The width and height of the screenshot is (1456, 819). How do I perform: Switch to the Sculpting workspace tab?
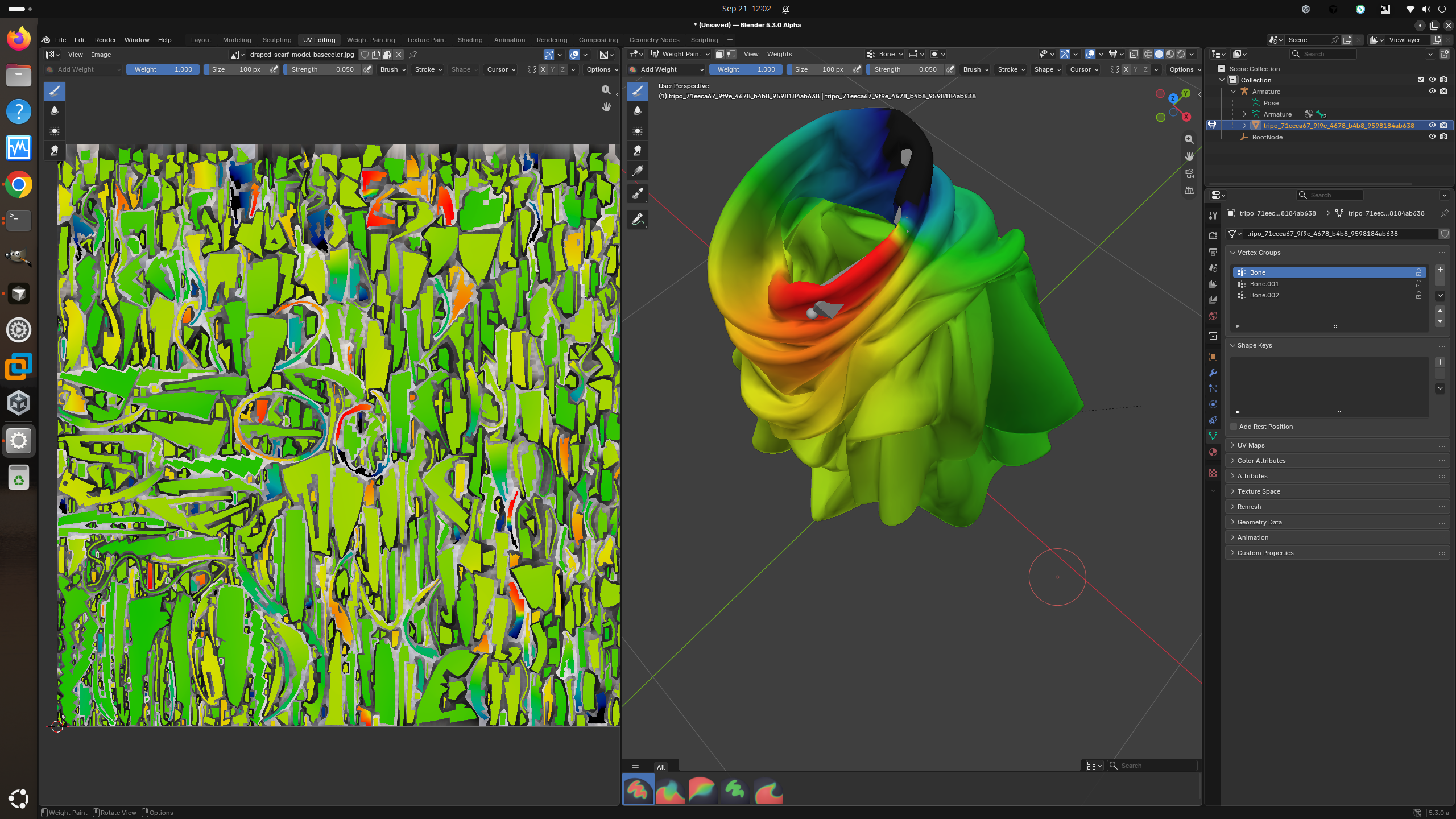277,40
